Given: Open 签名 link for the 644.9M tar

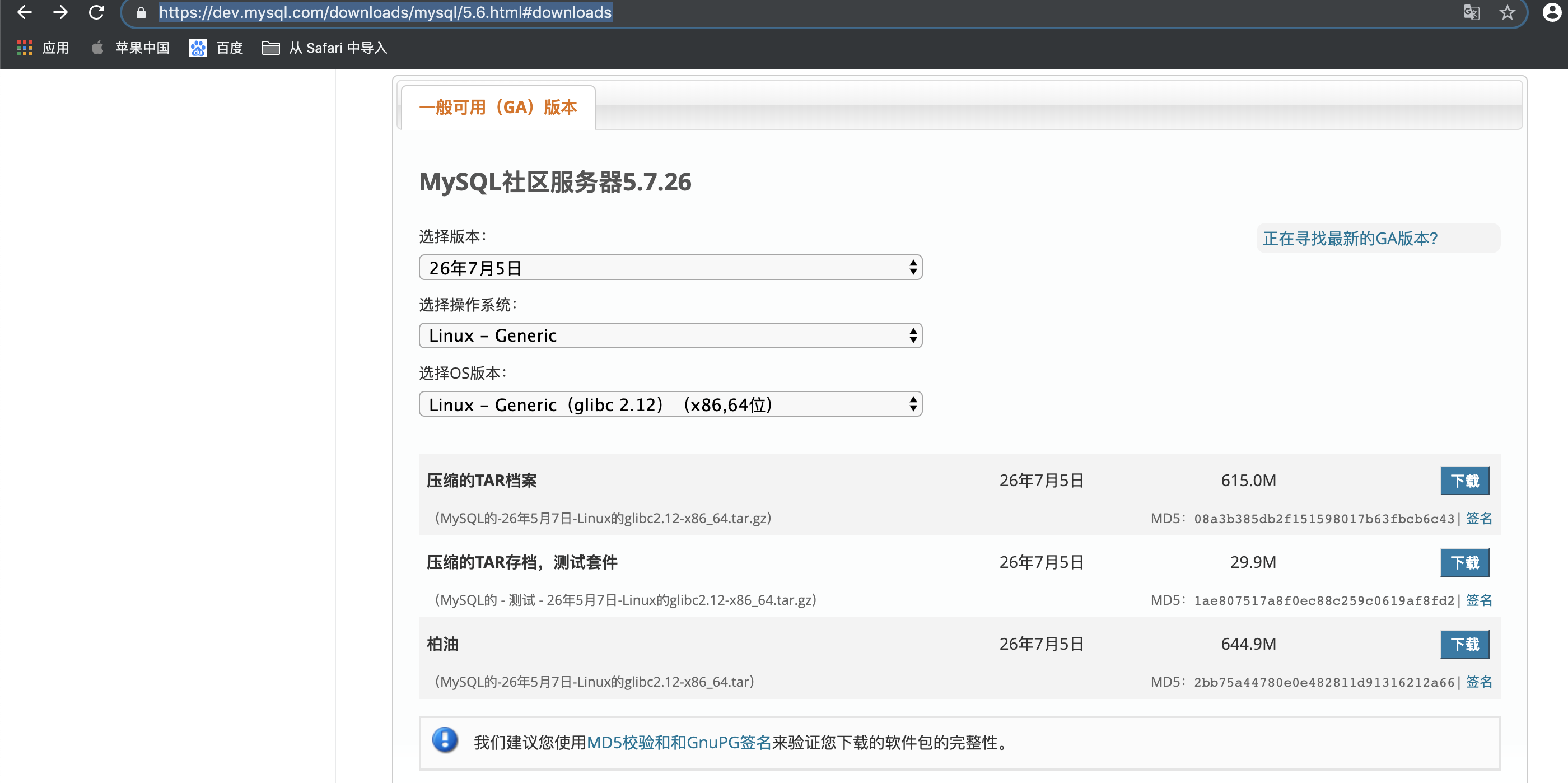Looking at the screenshot, I should 1478,681.
